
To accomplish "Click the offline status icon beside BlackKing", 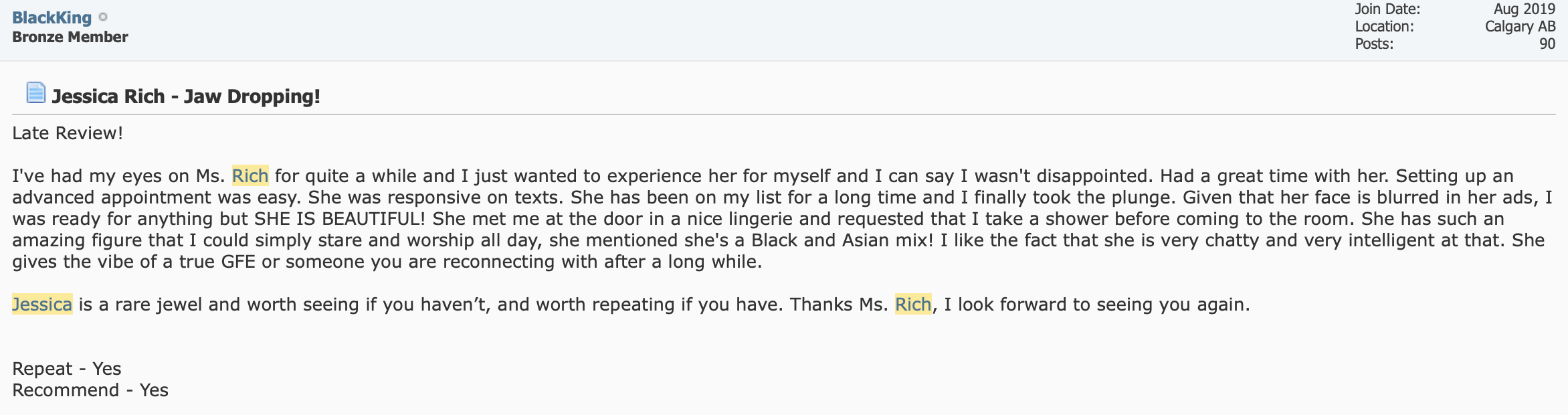I will [103, 17].
